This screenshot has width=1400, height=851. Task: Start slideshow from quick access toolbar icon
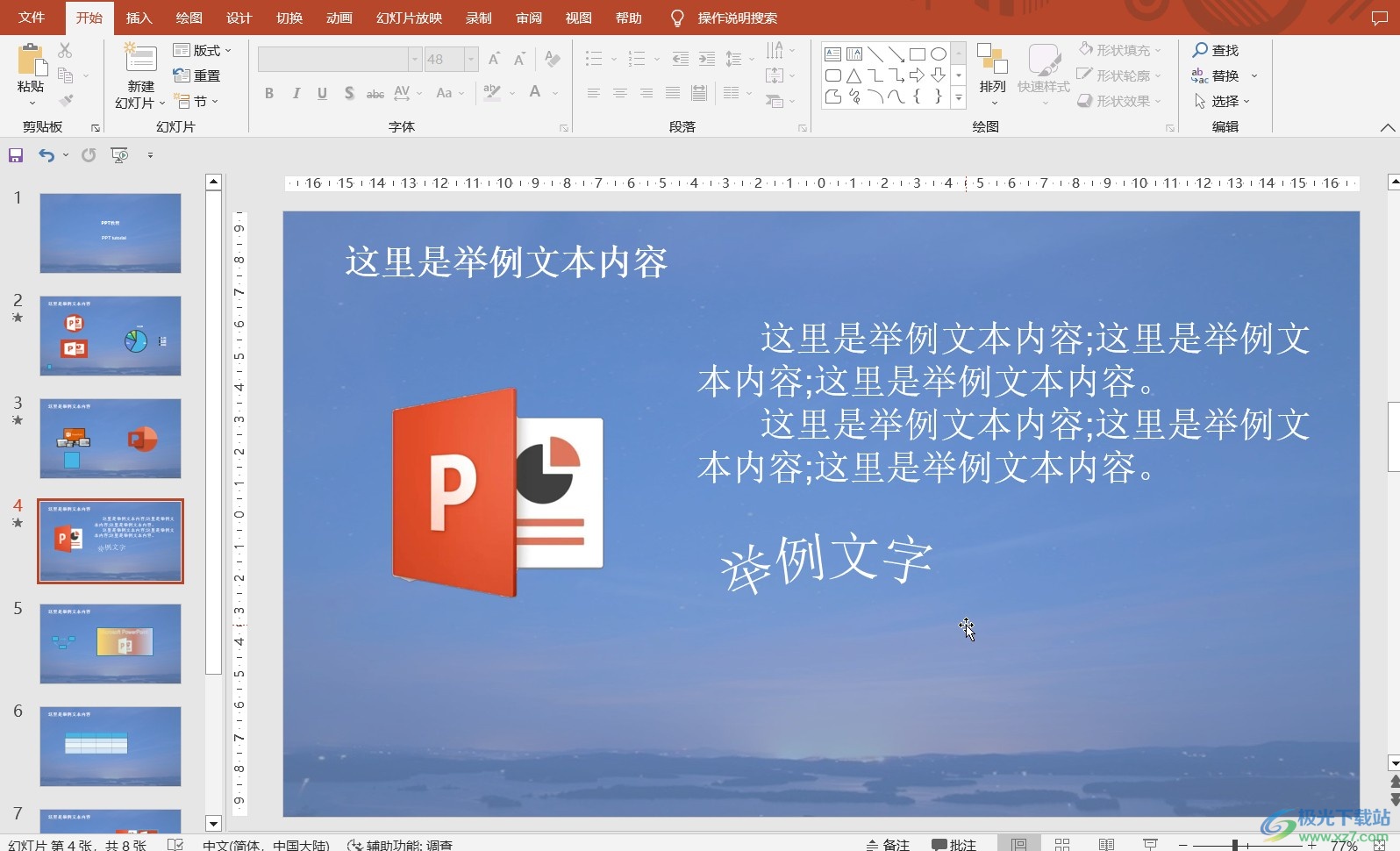[x=119, y=155]
